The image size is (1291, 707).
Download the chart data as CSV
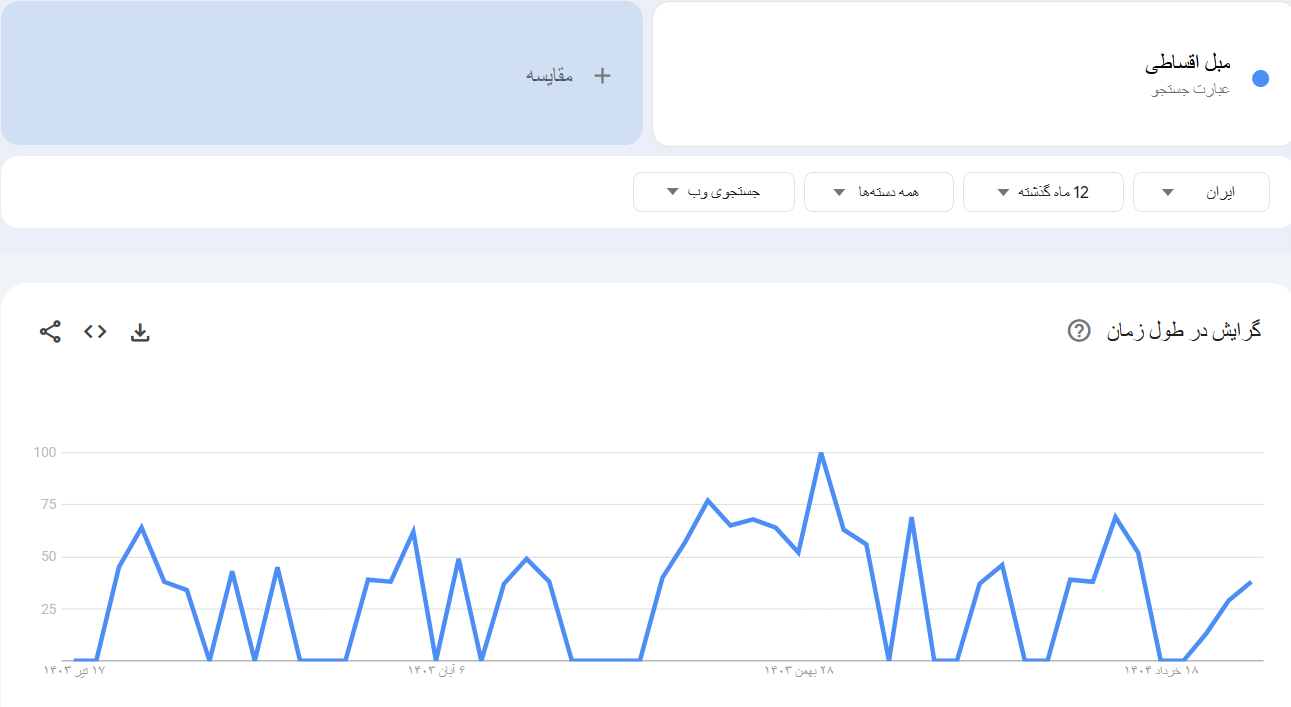140,332
